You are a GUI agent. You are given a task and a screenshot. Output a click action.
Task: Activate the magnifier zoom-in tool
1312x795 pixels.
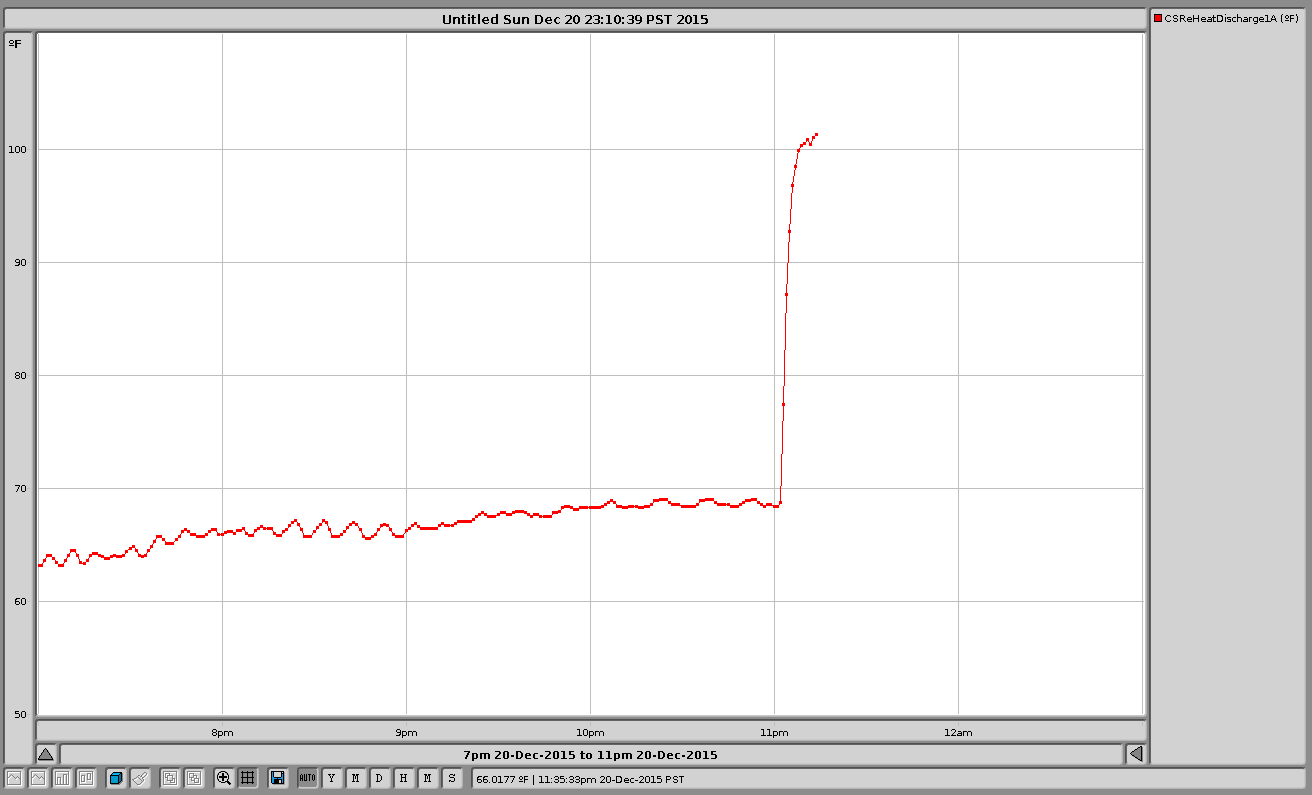(224, 778)
